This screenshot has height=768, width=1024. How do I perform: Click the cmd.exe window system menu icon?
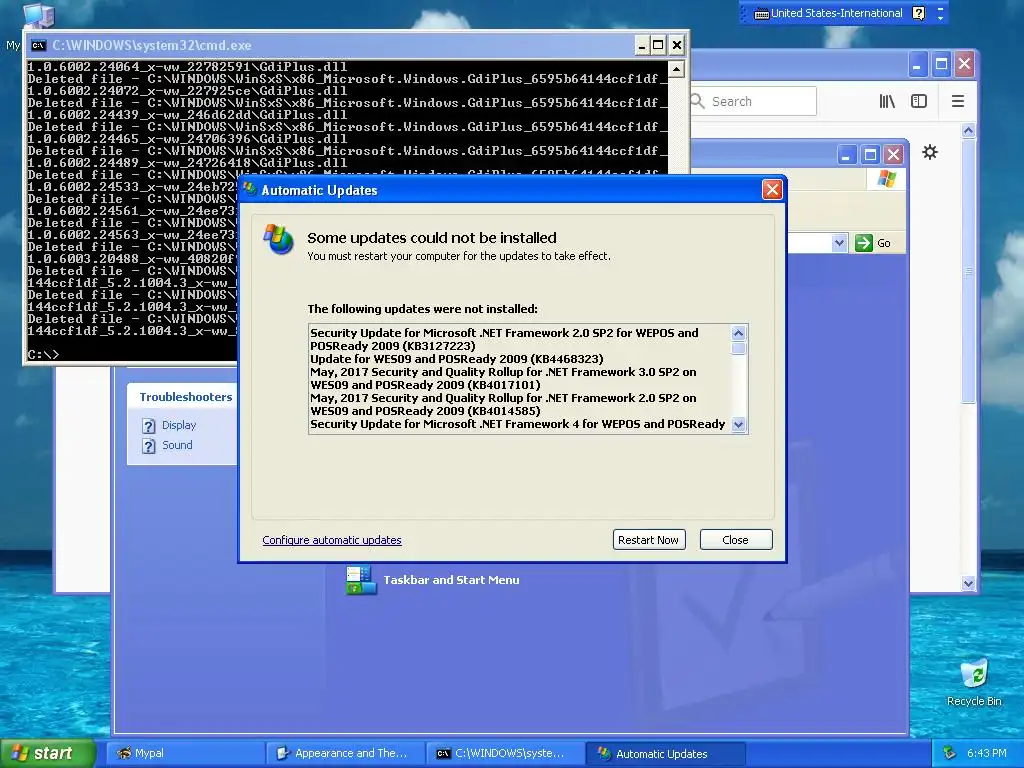tap(39, 45)
